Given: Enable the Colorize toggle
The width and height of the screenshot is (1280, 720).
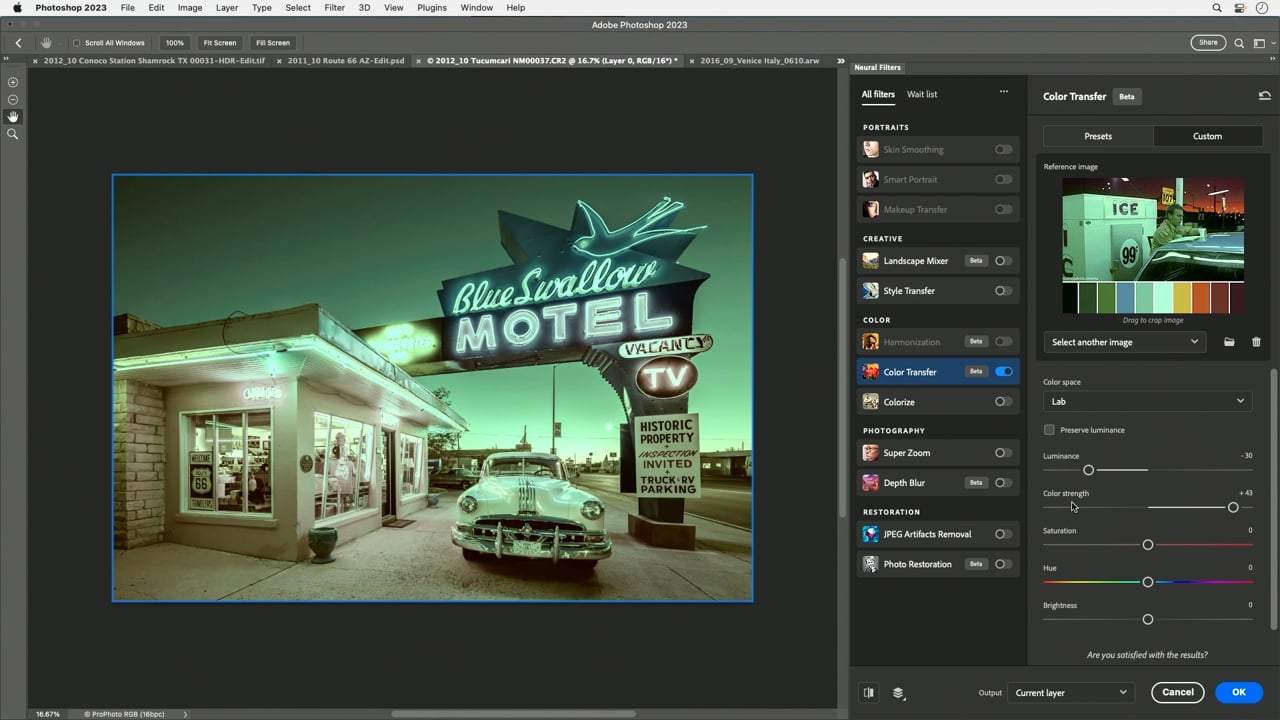Looking at the screenshot, I should click(x=1003, y=401).
